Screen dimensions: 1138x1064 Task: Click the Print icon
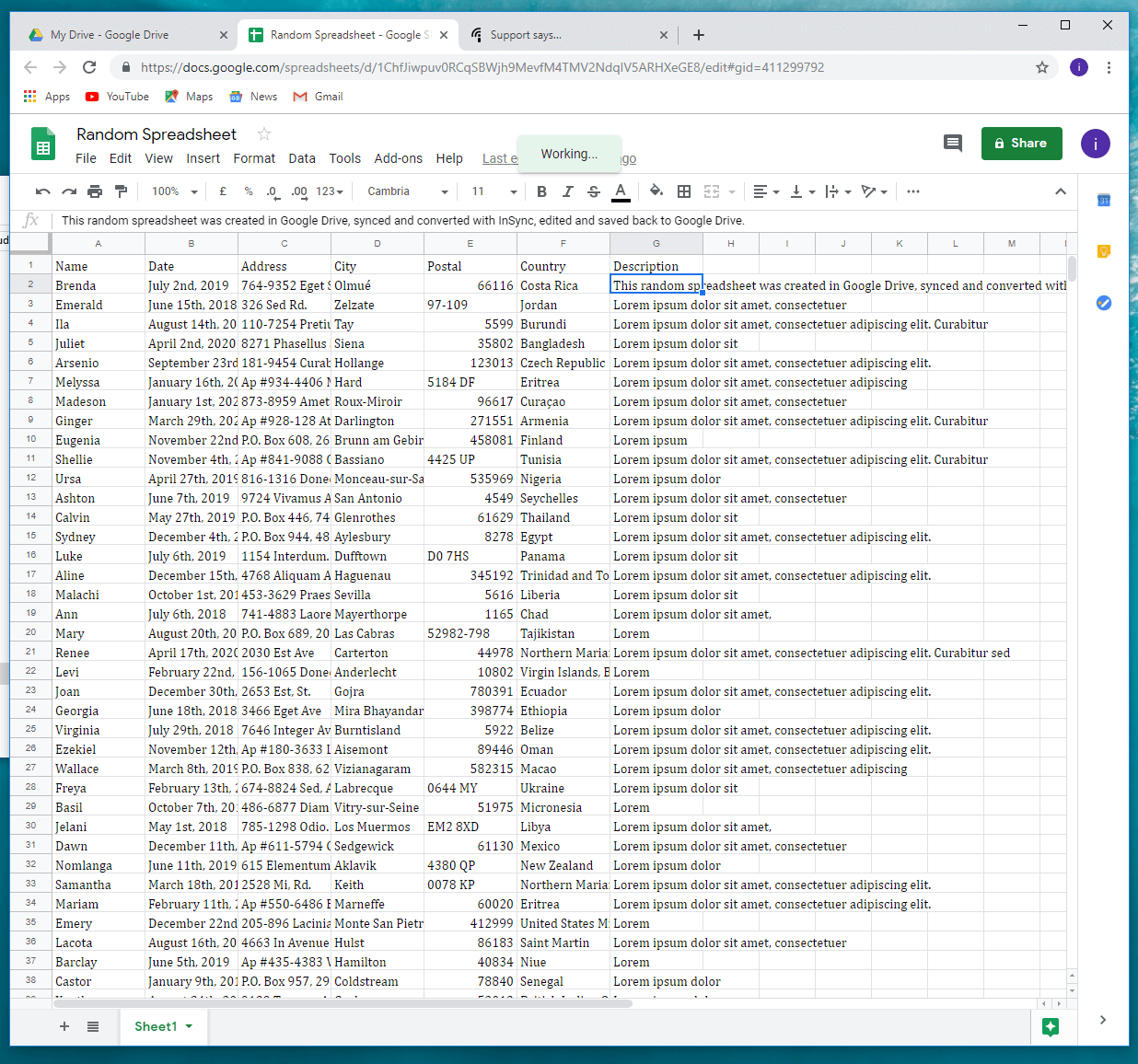[95, 191]
